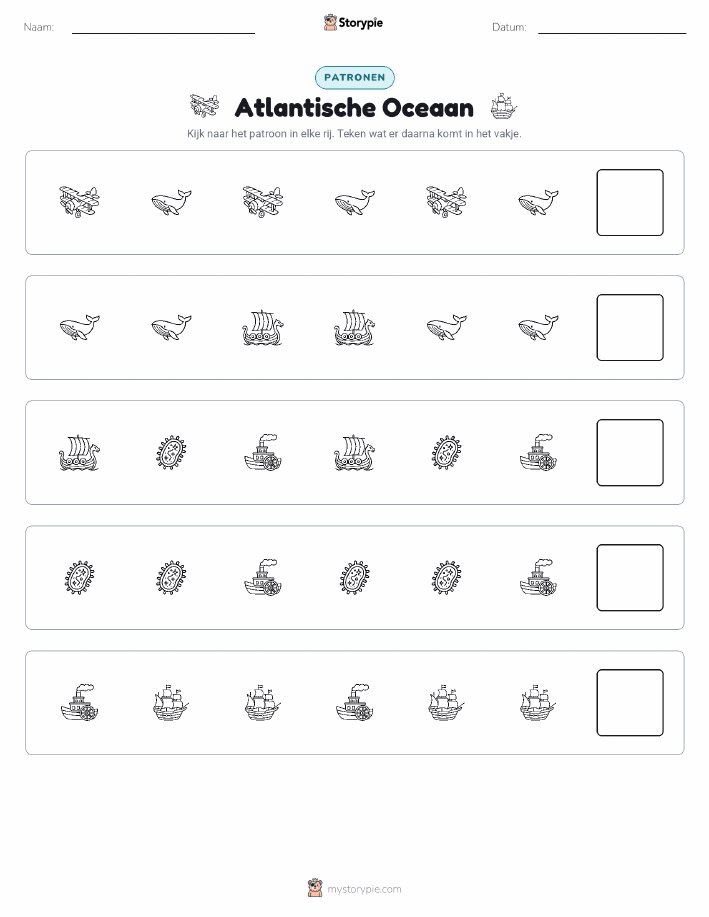The width and height of the screenshot is (709, 917).
Task: Click the last whale in row one
Action: click(538, 202)
